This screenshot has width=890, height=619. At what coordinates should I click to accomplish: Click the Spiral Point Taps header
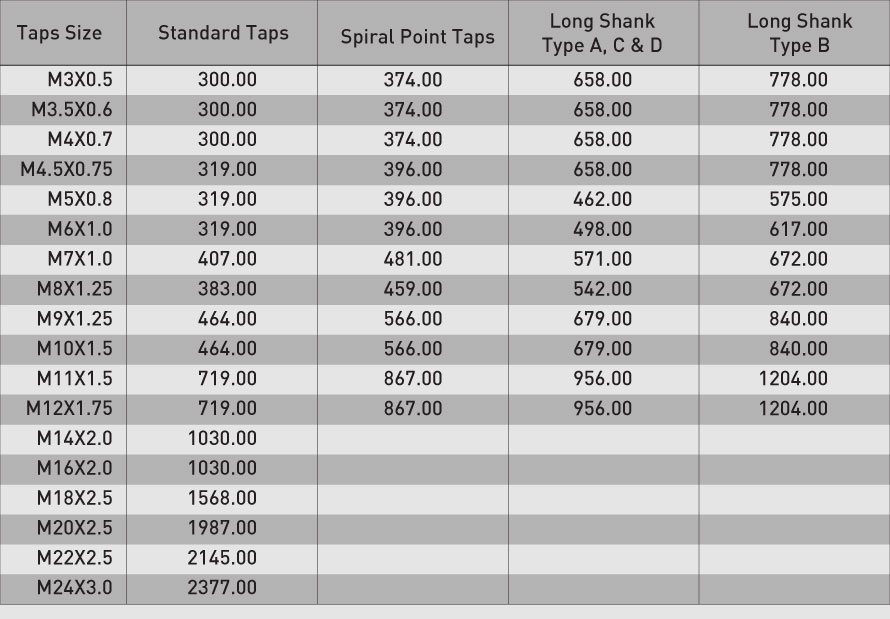[417, 38]
